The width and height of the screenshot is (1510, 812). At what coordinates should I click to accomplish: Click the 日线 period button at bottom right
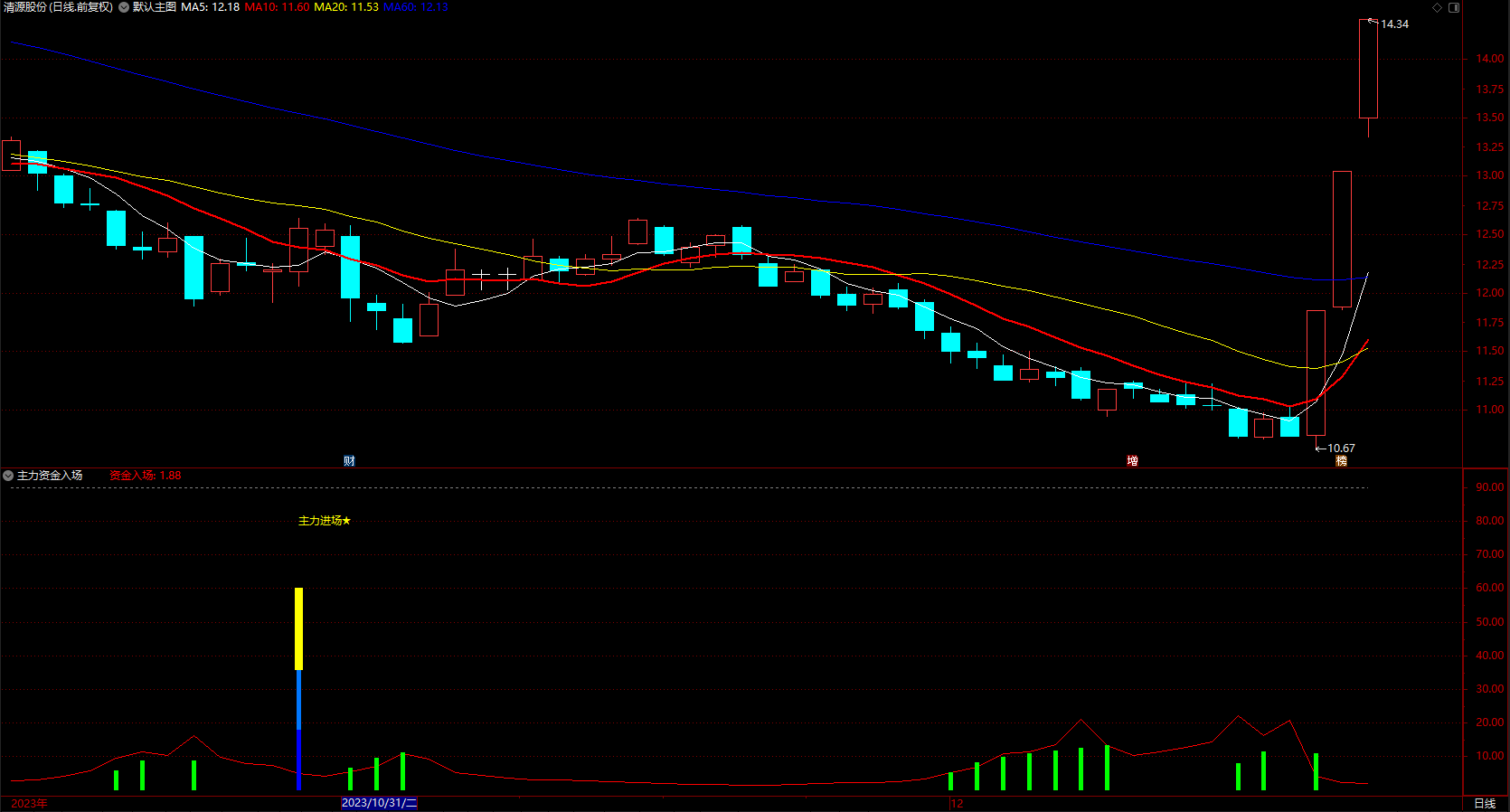1485,803
